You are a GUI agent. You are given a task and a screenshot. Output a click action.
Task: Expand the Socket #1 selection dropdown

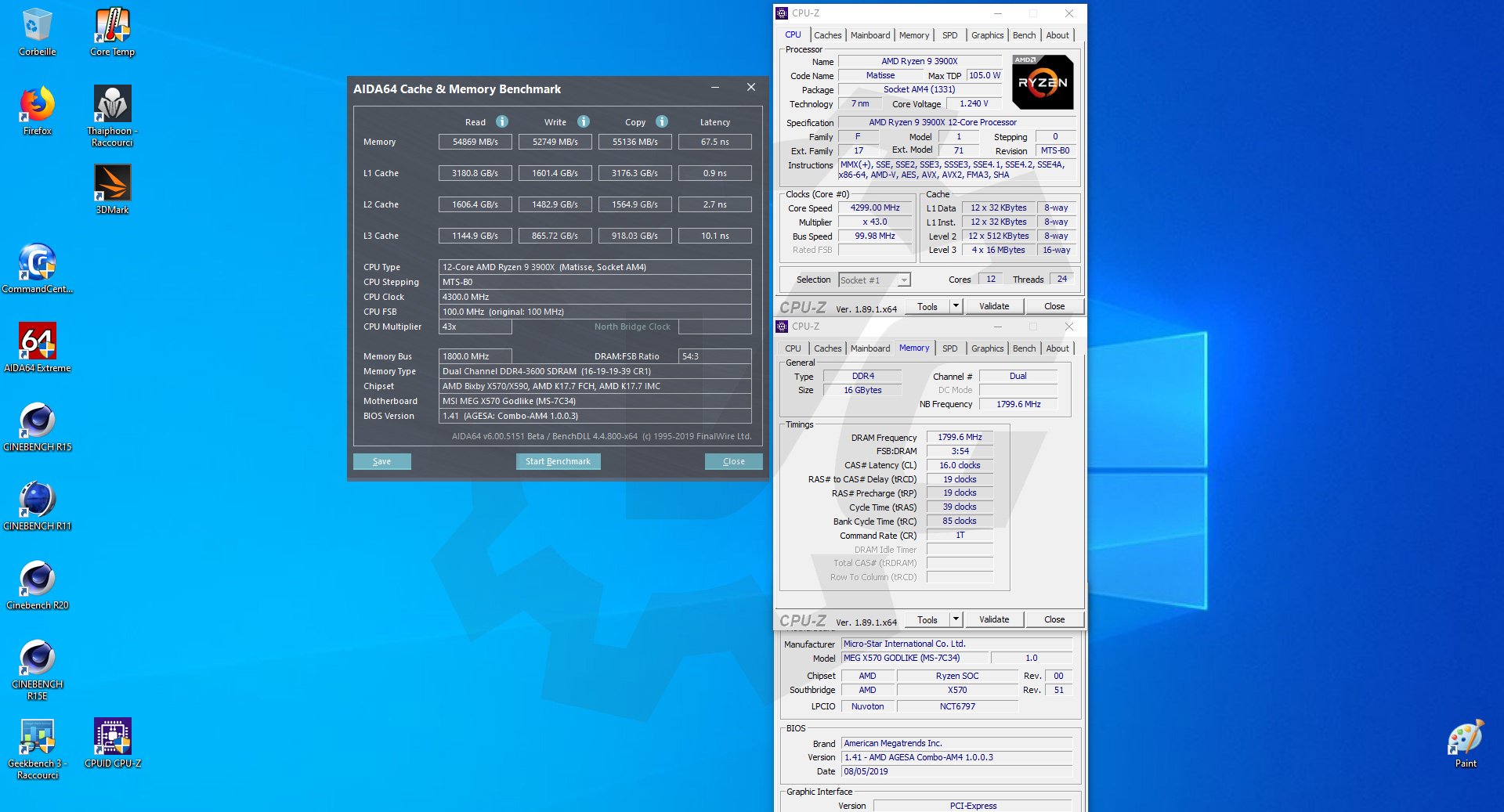(x=904, y=280)
